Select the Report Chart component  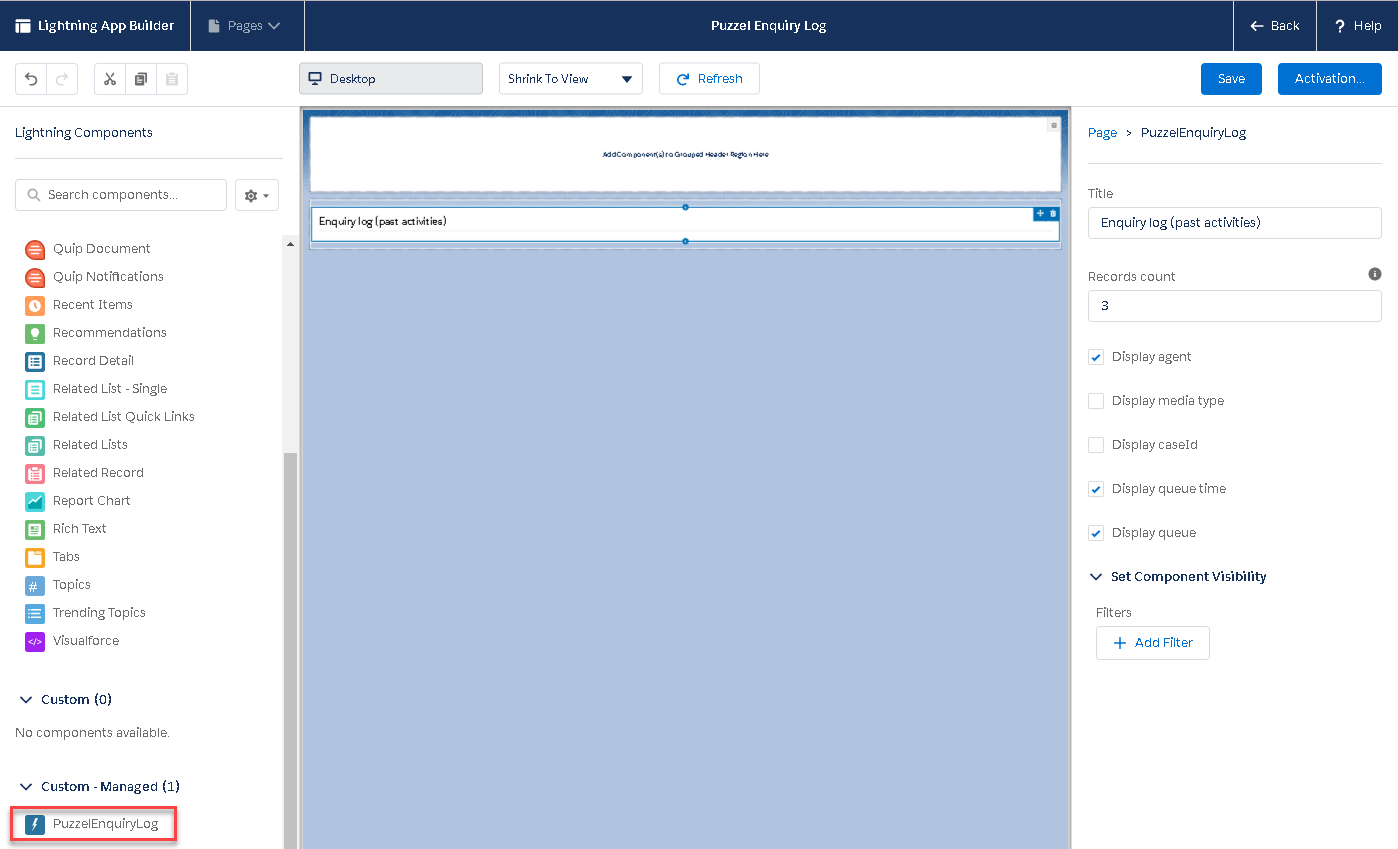pos(91,501)
